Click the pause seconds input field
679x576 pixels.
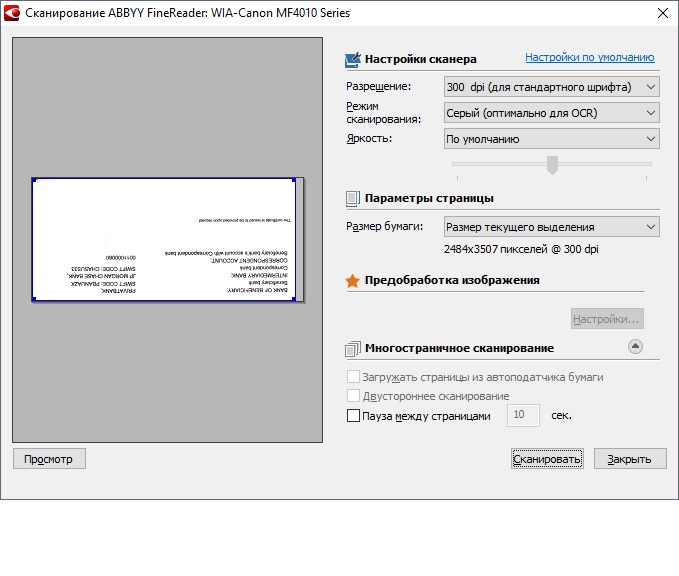pyautogui.click(x=523, y=415)
